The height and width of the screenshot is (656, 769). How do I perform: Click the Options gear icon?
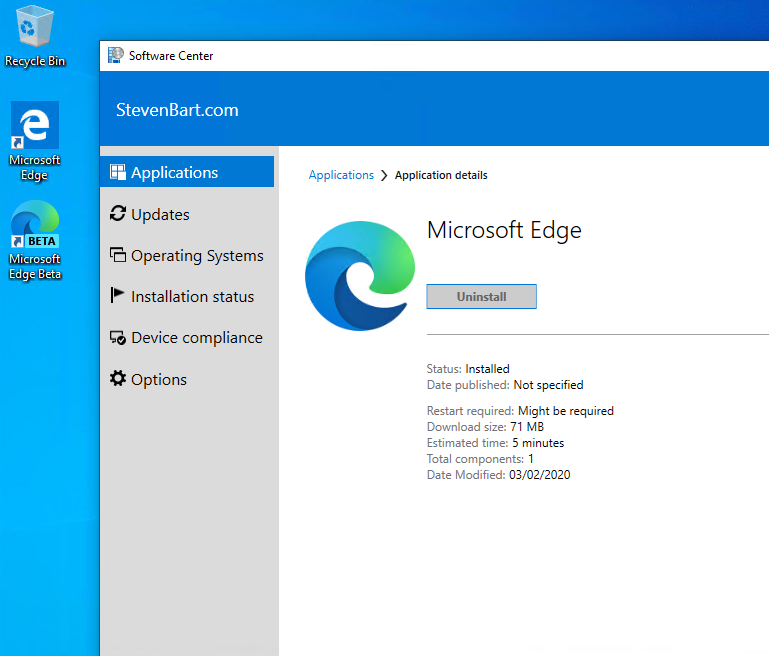pos(118,378)
